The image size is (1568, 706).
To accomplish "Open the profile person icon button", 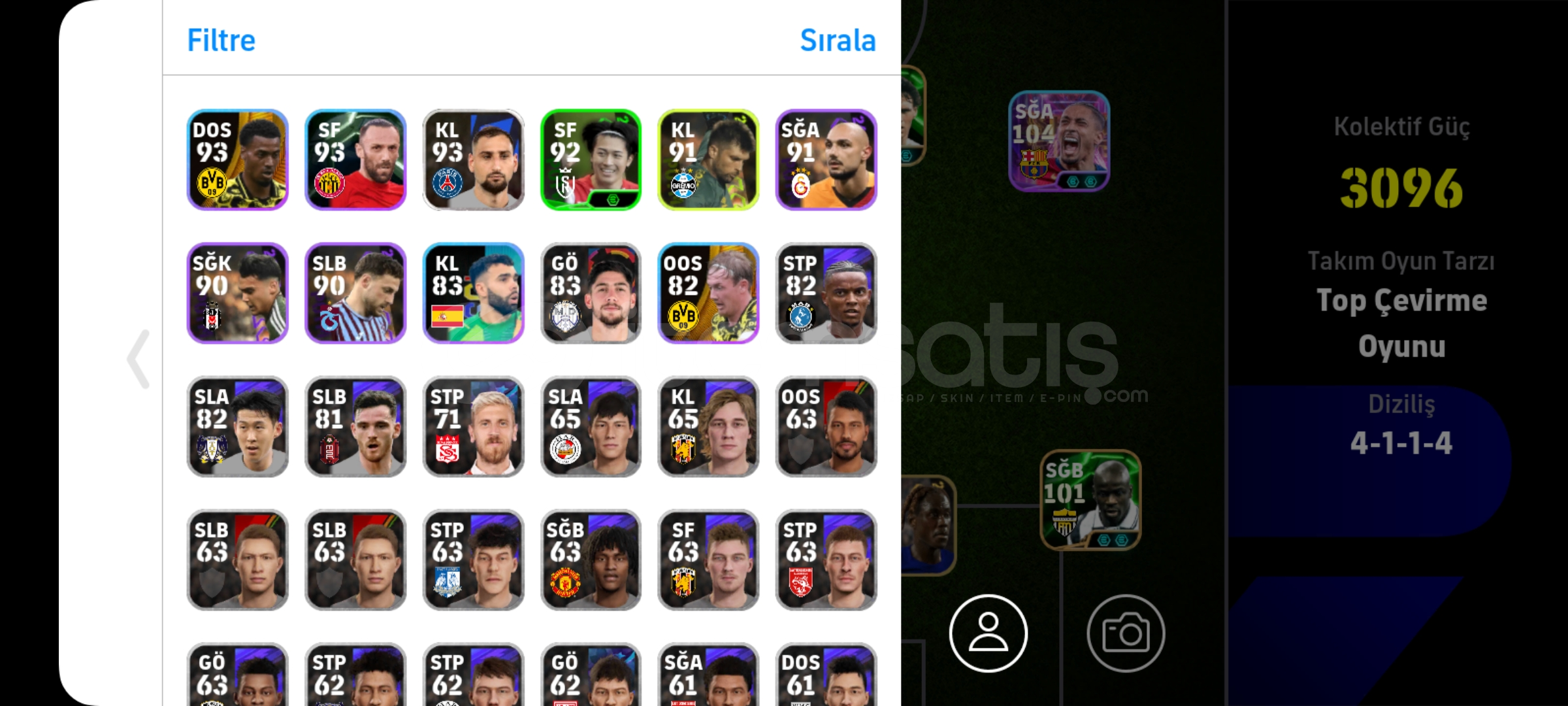I will pyautogui.click(x=988, y=633).
